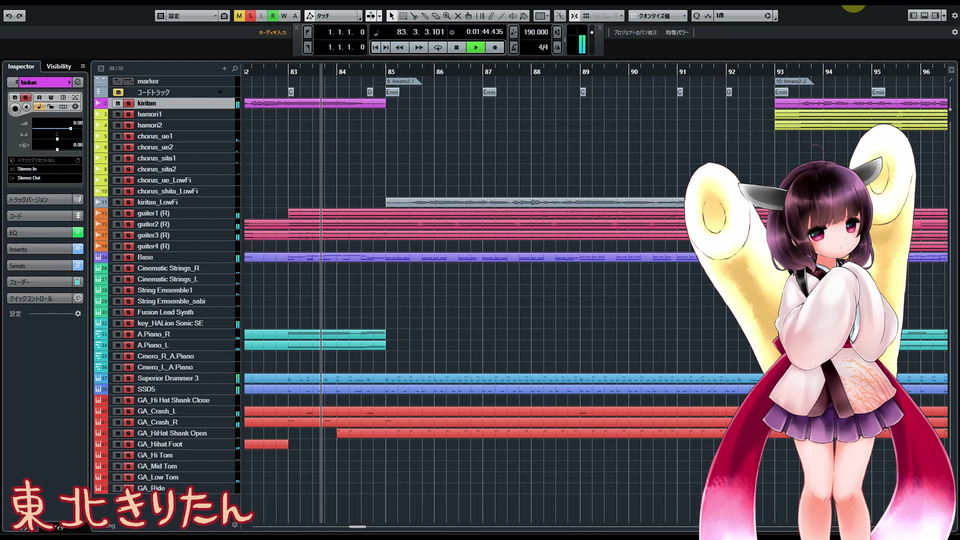This screenshot has height=540, width=960.
Task: Click Record Enable circle in Inspector
Action: pos(15,108)
